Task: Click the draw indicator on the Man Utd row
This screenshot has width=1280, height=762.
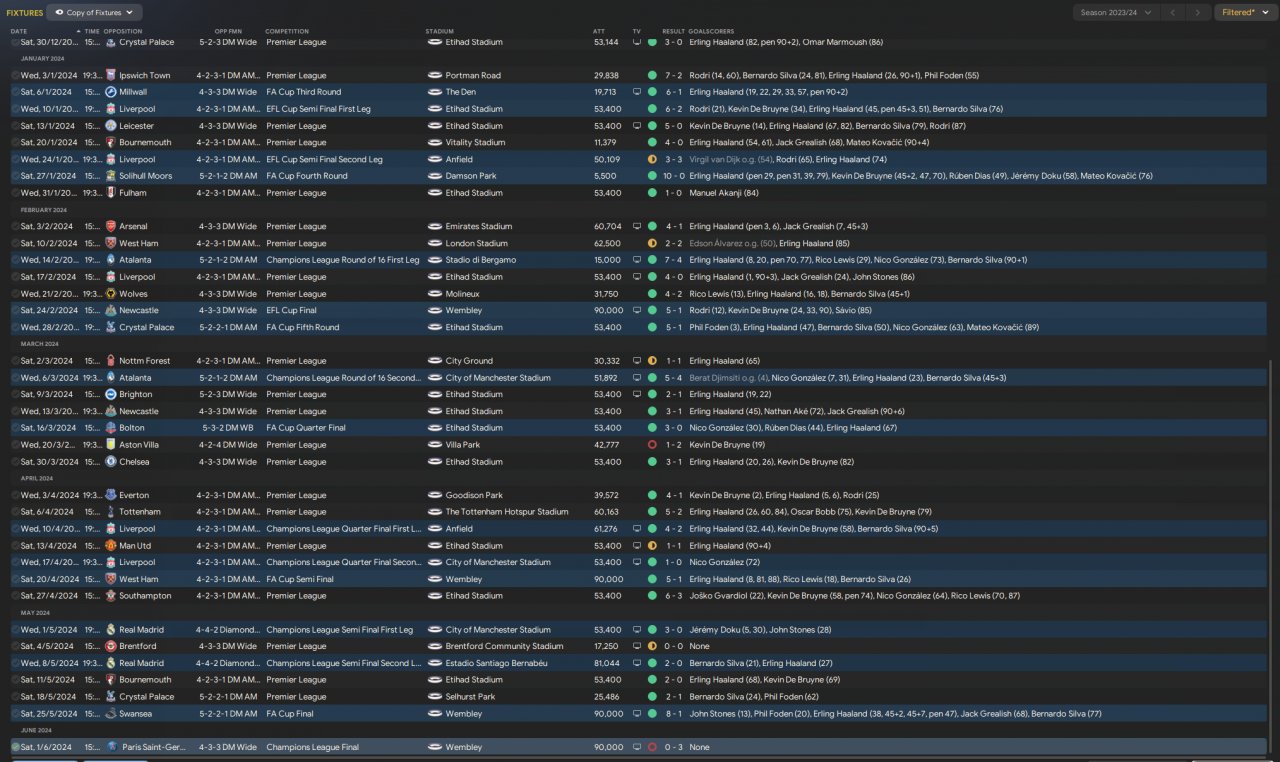Action: tap(652, 546)
